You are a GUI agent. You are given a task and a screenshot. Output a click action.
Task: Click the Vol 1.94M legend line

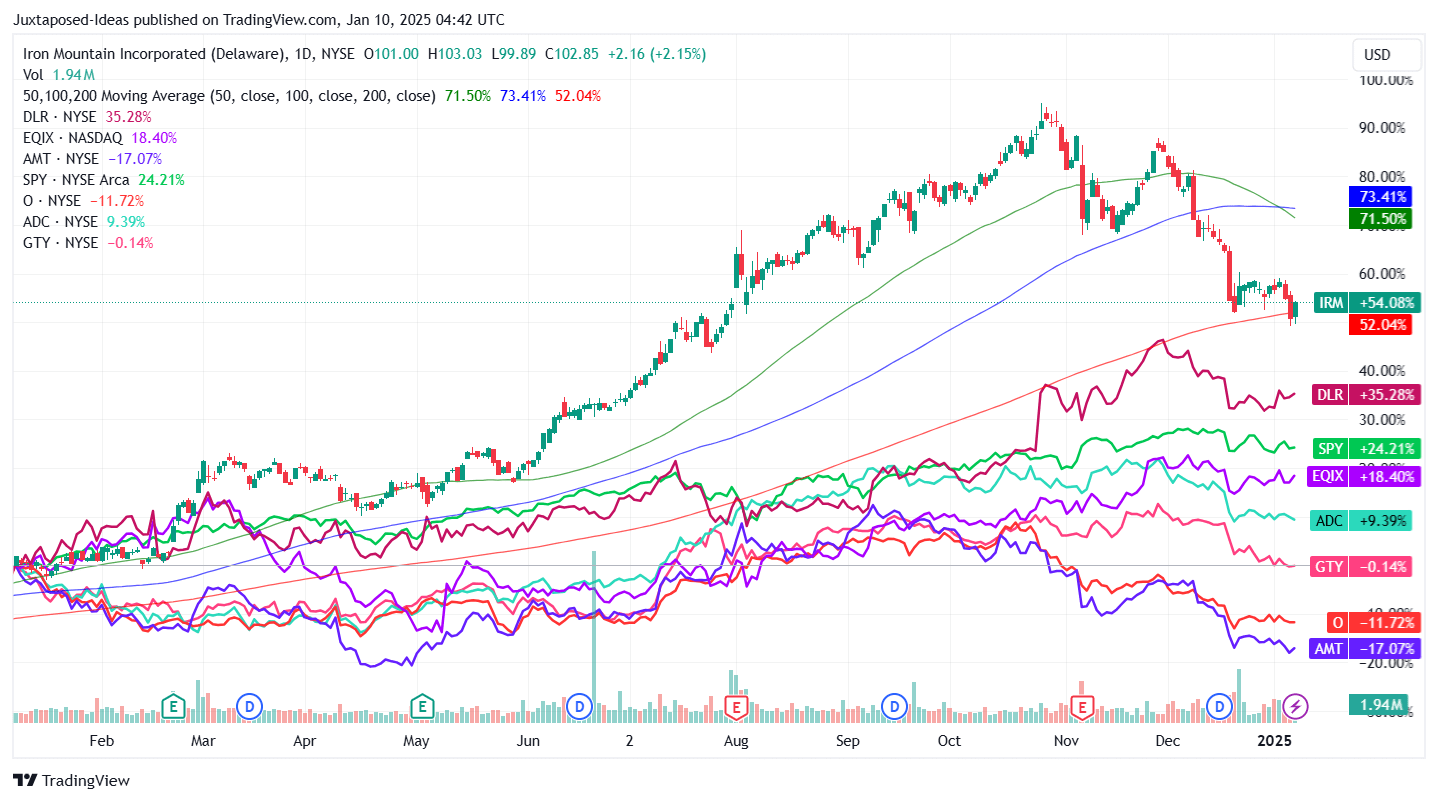click(59, 75)
